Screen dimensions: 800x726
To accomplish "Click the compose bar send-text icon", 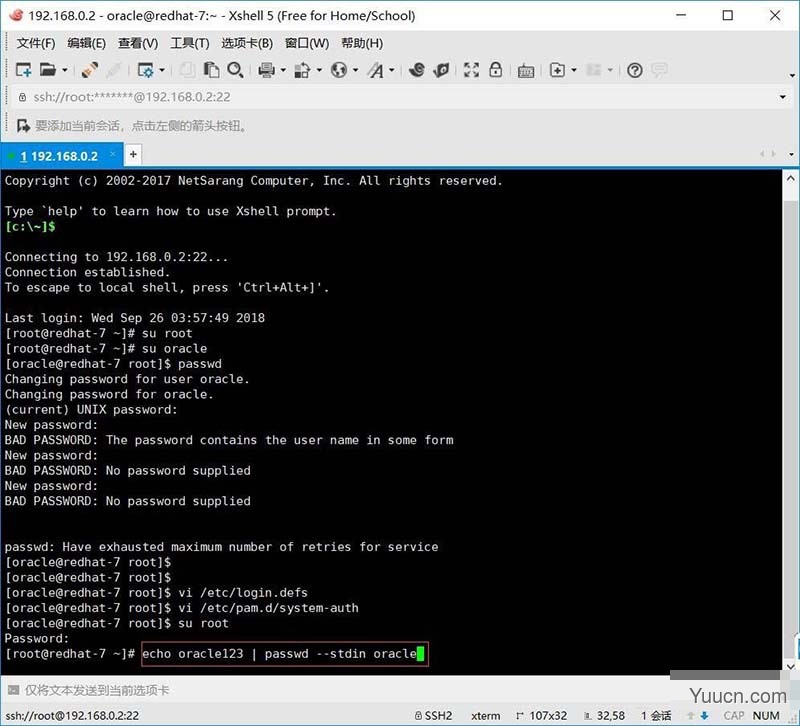I will coord(14,690).
